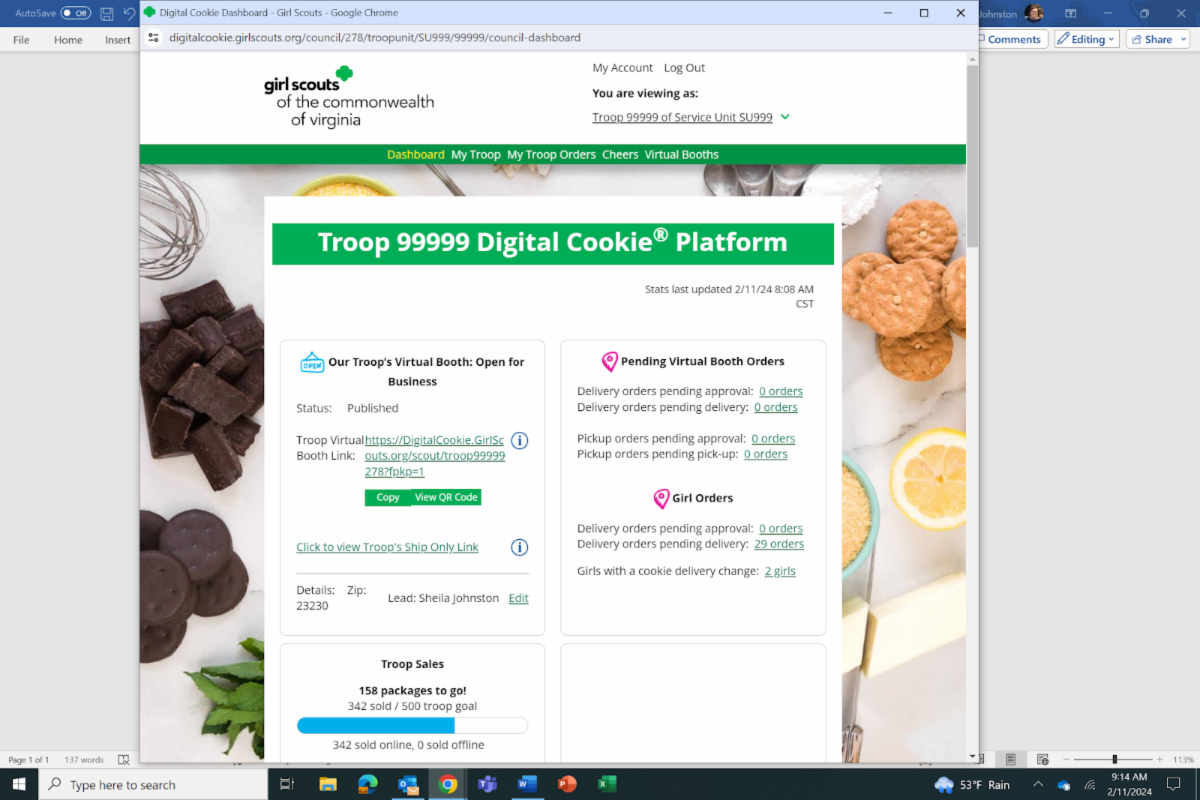
Task: Open PowerPoint from the taskbar
Action: (566, 784)
